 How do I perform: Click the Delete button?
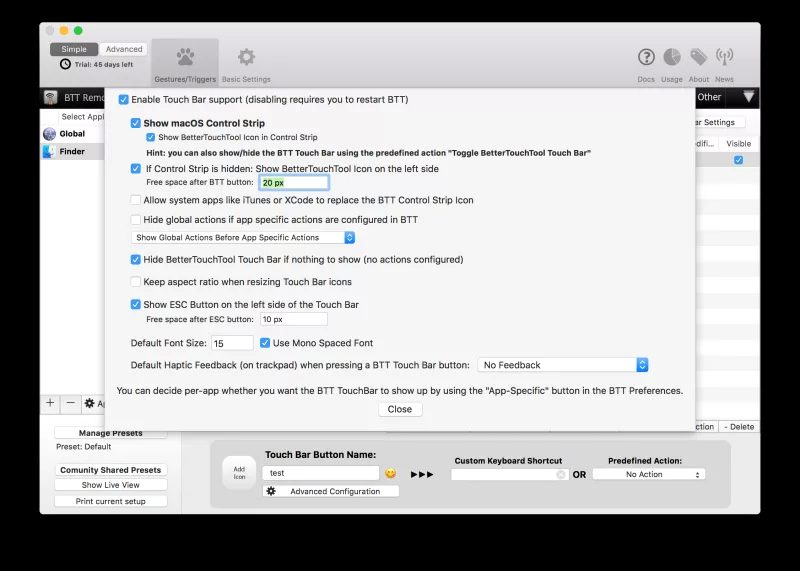point(739,427)
